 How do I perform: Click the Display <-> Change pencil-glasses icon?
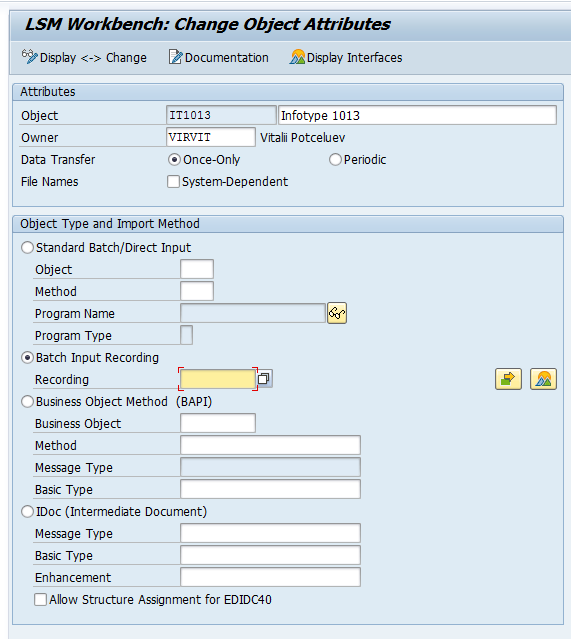pyautogui.click(x=29, y=57)
